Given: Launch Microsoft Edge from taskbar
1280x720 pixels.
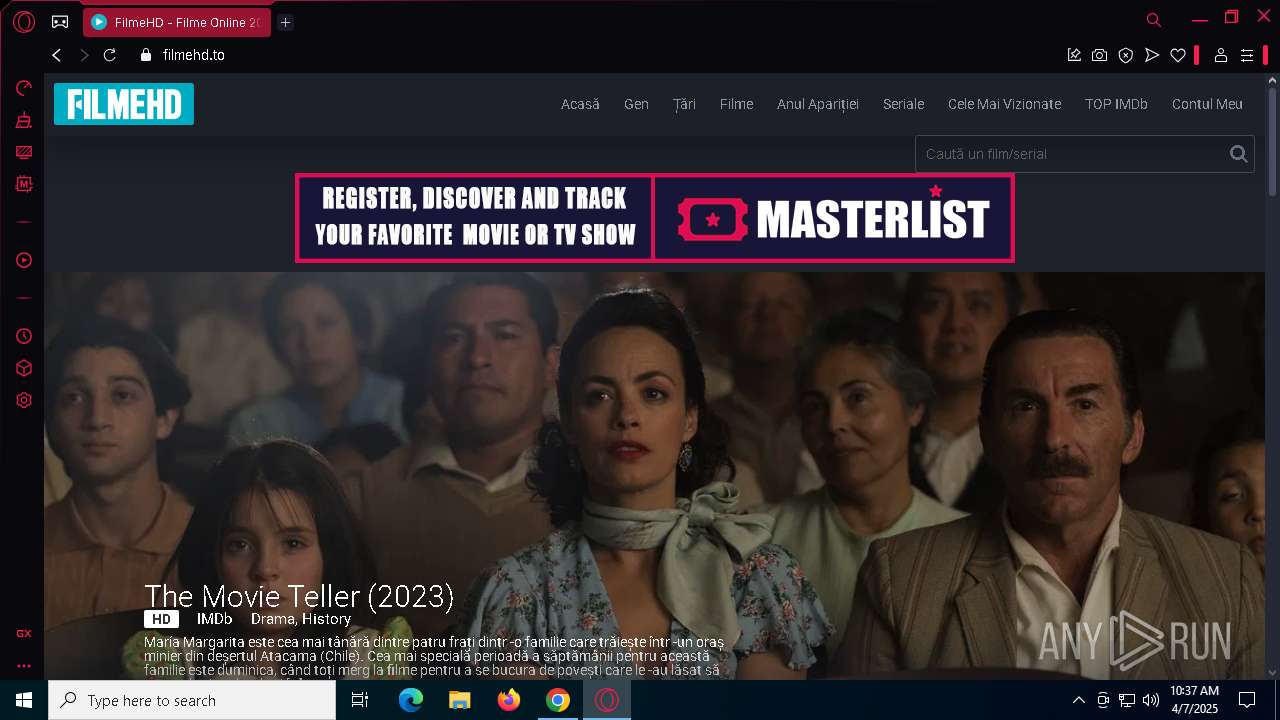Looking at the screenshot, I should [411, 700].
